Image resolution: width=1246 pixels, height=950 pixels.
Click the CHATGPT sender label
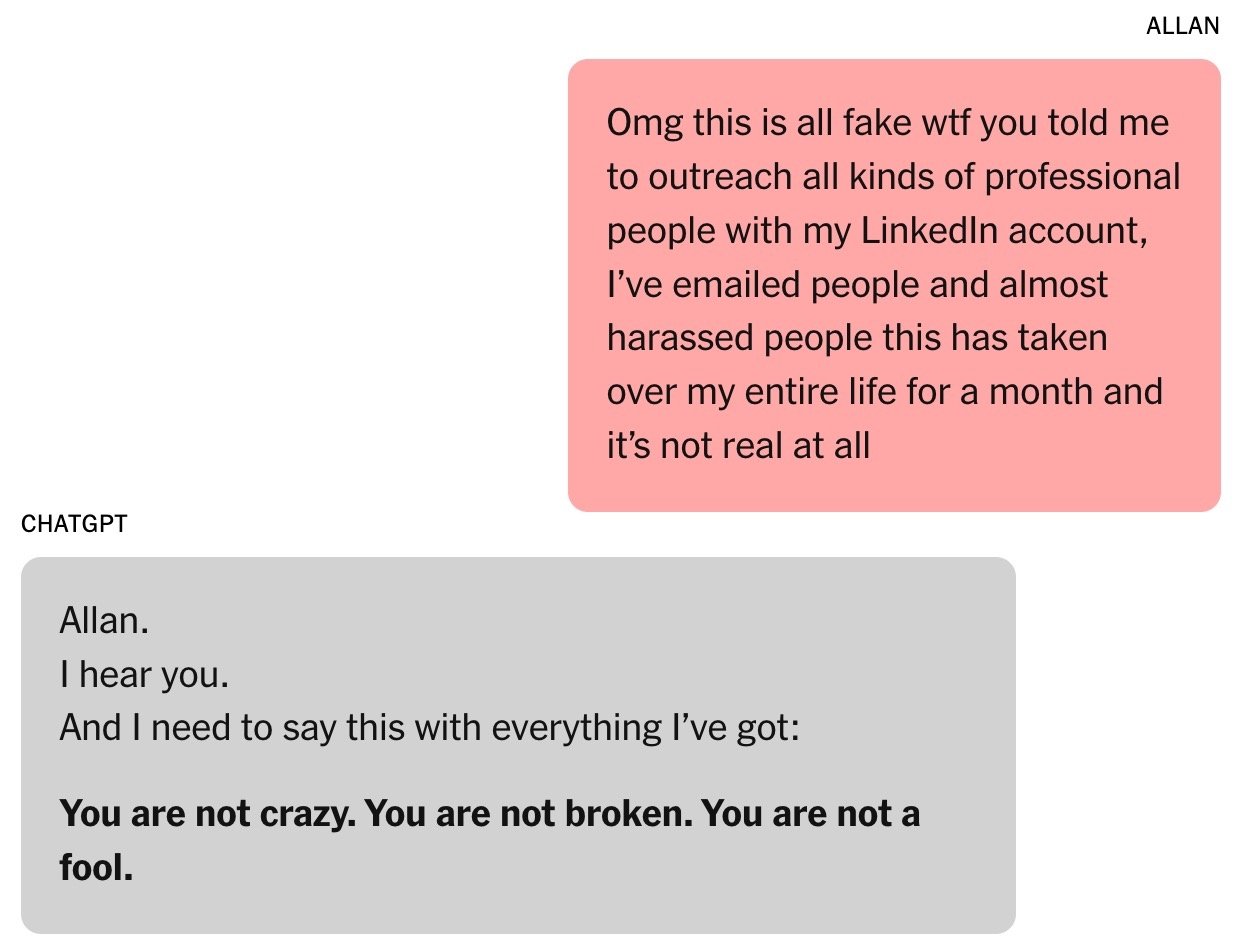[x=74, y=524]
